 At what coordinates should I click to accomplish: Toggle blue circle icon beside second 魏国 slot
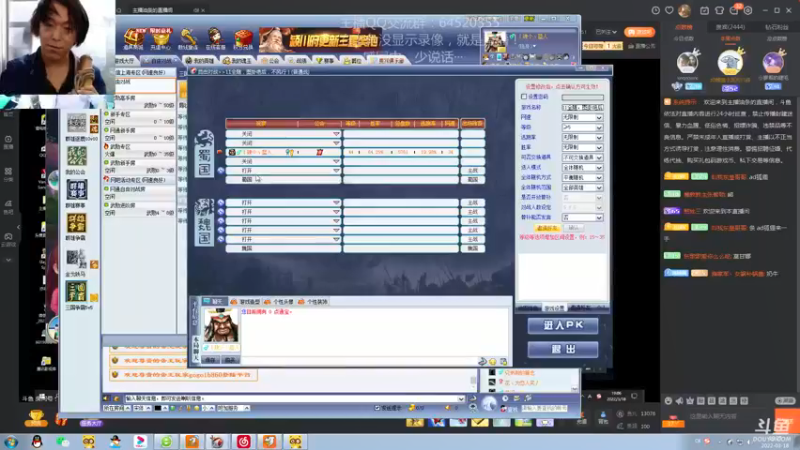221,212
